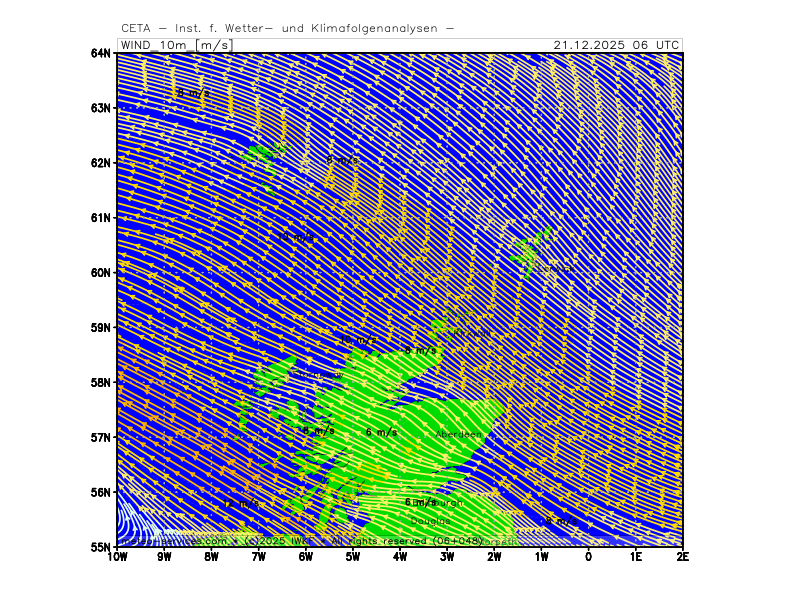This screenshot has width=800, height=600.
Task: Click the Douglas place label
Action: (x=431, y=521)
